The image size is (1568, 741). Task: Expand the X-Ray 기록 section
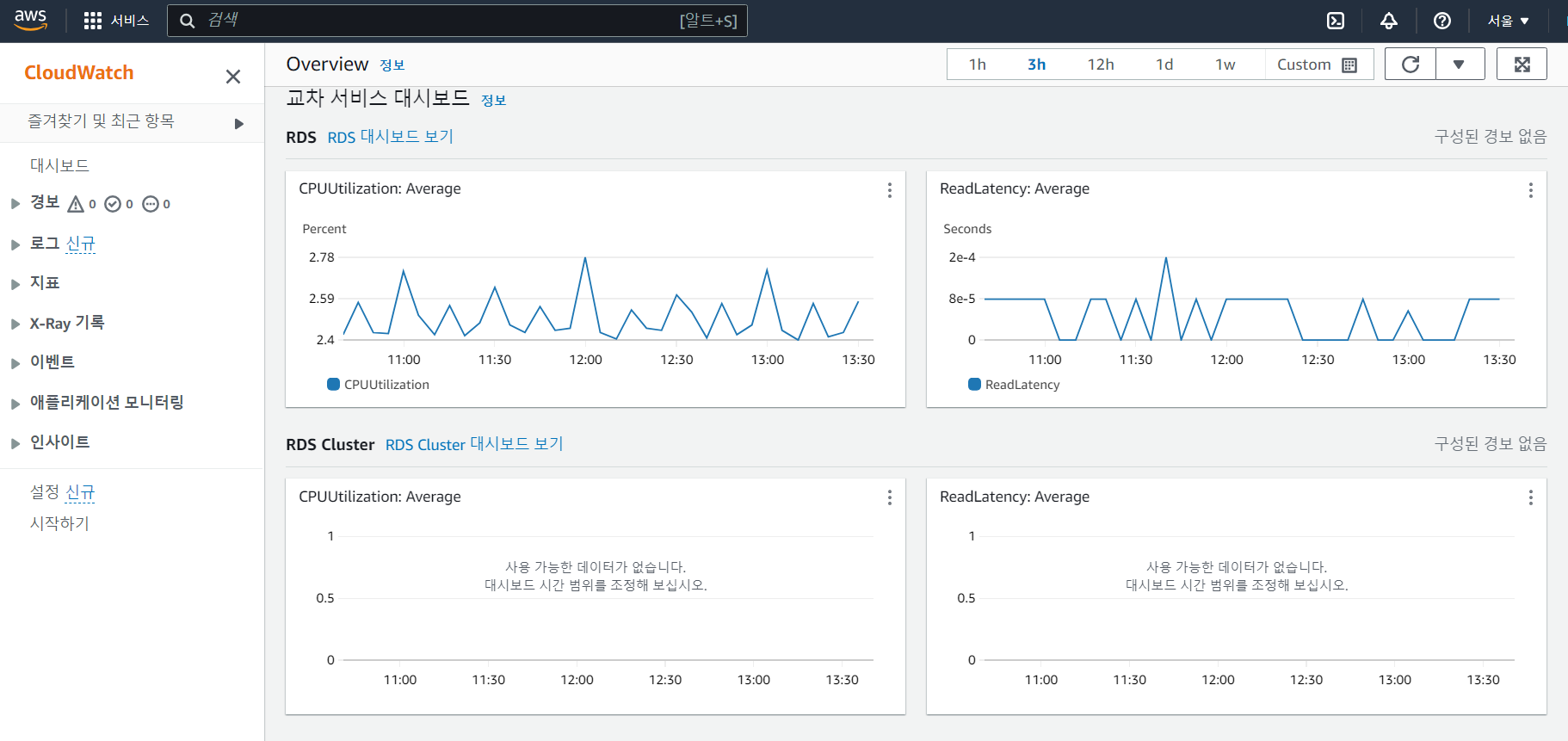pos(15,324)
